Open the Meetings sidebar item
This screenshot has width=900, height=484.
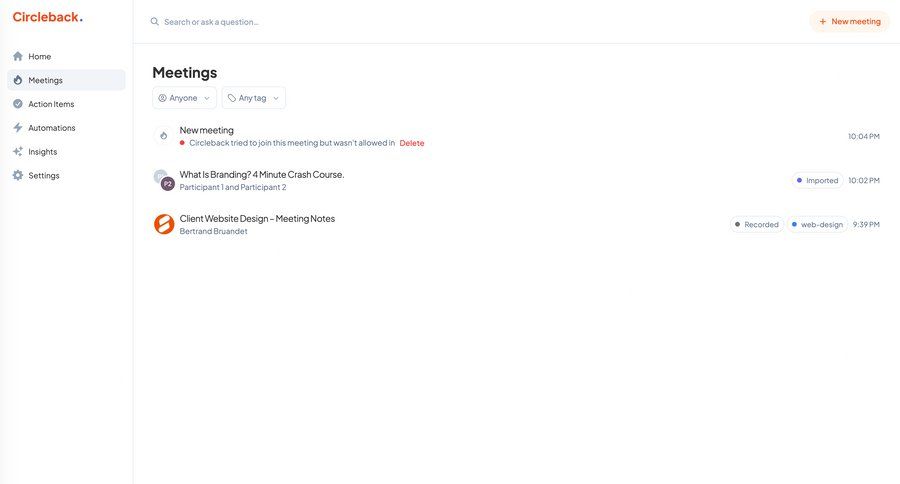(46, 80)
